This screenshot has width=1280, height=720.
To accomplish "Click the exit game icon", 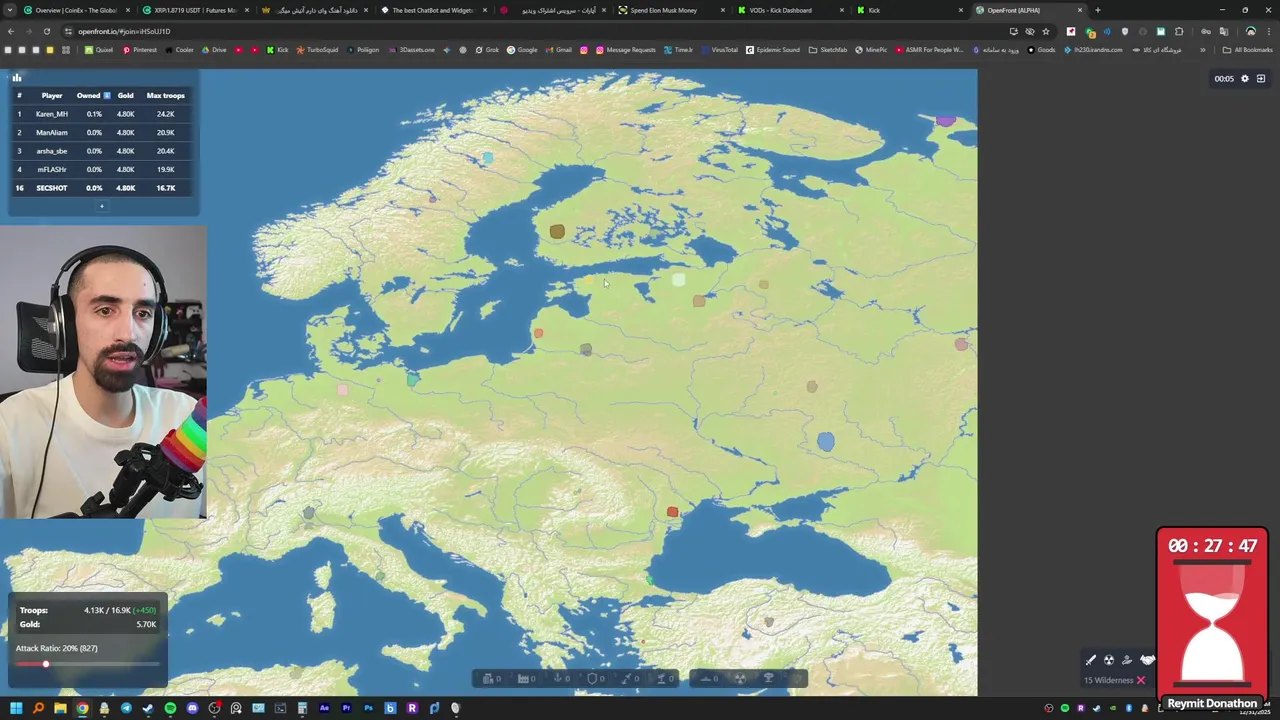I will pos(1261,79).
